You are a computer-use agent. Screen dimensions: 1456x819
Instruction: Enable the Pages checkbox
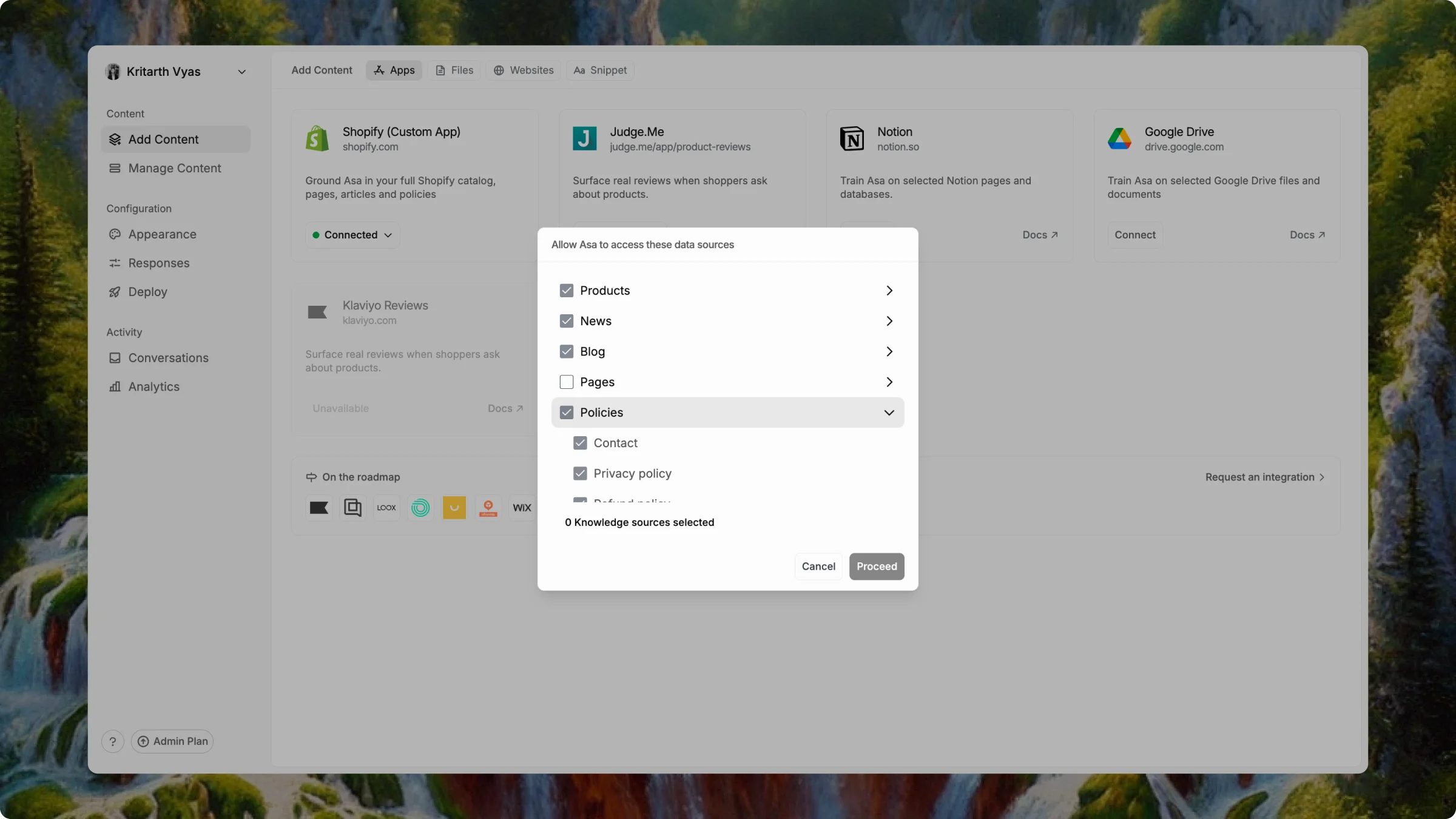[x=567, y=382]
